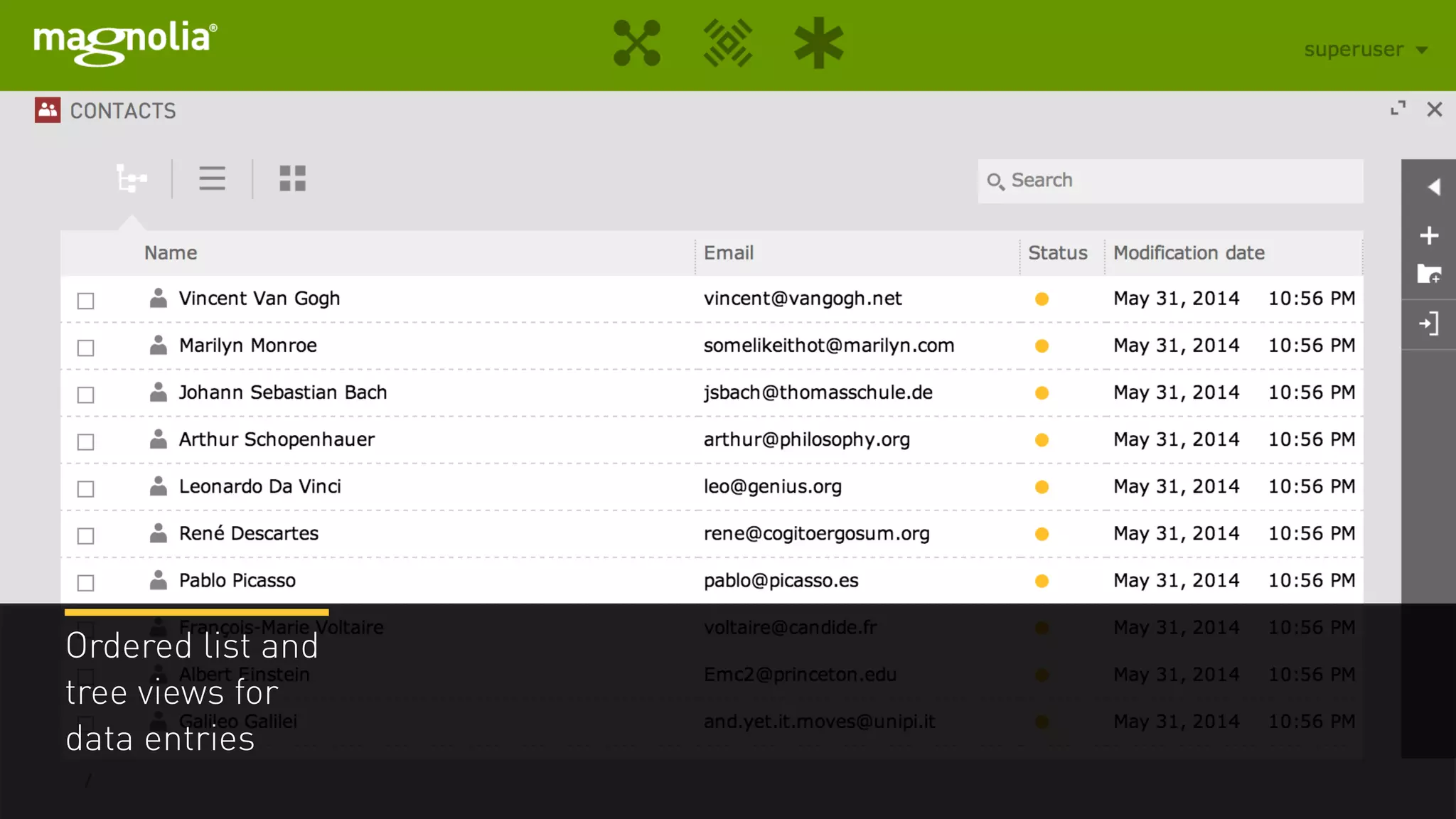The width and height of the screenshot is (1456, 819).
Task: Select the Marilyn Monroe row checkbox
Action: [x=86, y=348]
